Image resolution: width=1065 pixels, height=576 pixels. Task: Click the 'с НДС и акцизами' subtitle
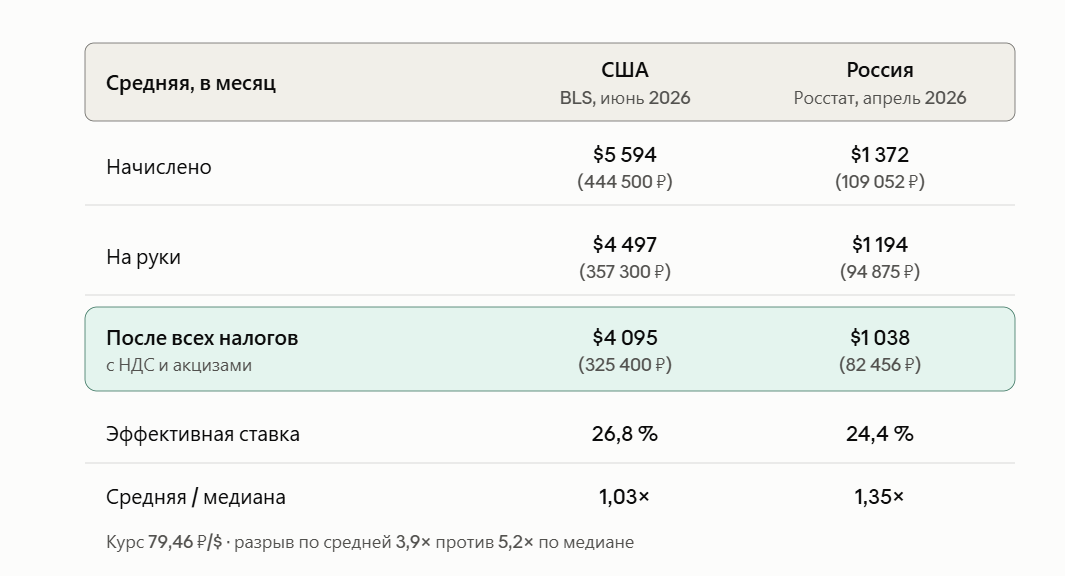click(x=179, y=365)
